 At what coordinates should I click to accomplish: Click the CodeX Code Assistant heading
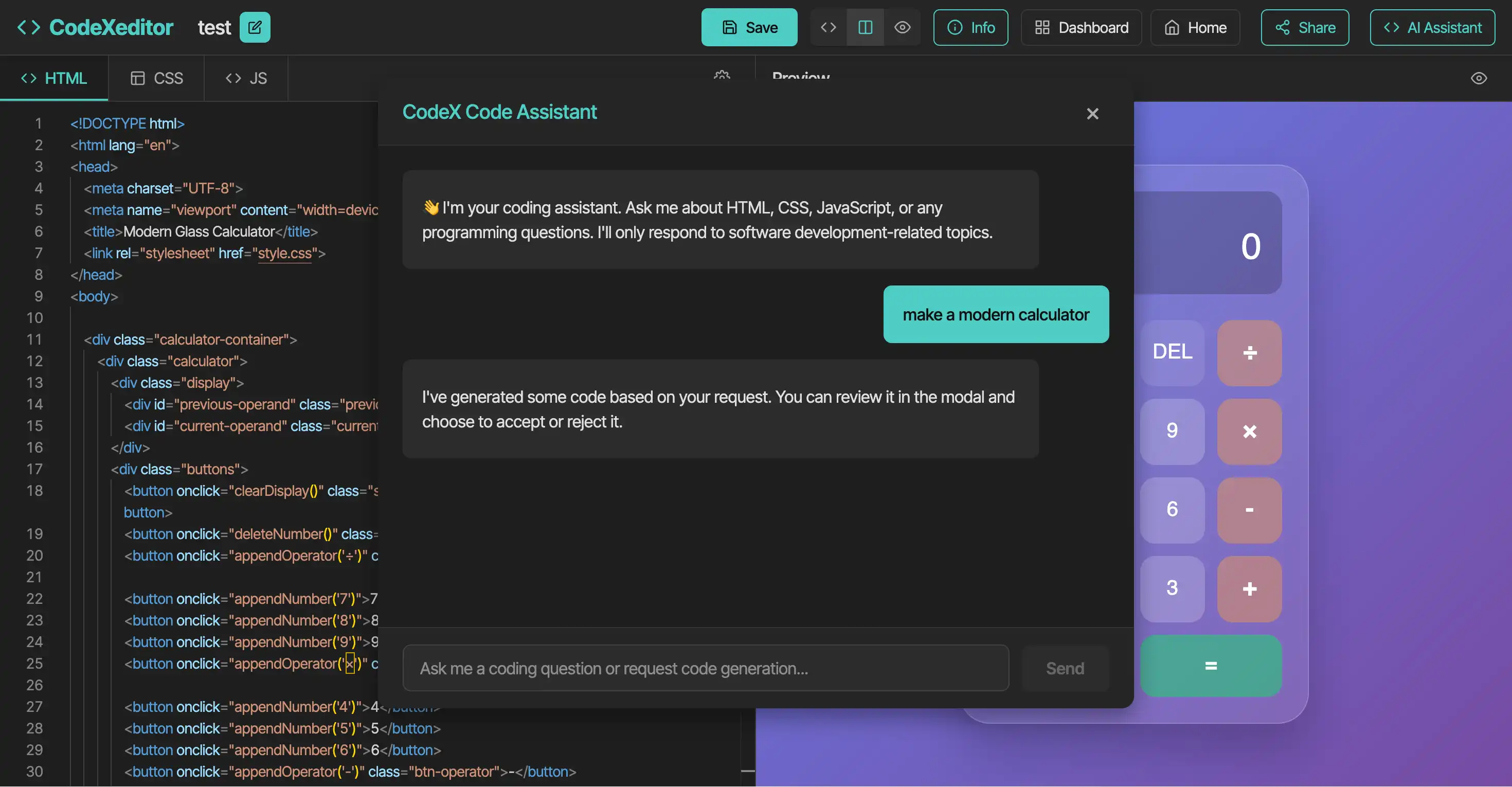click(x=499, y=112)
